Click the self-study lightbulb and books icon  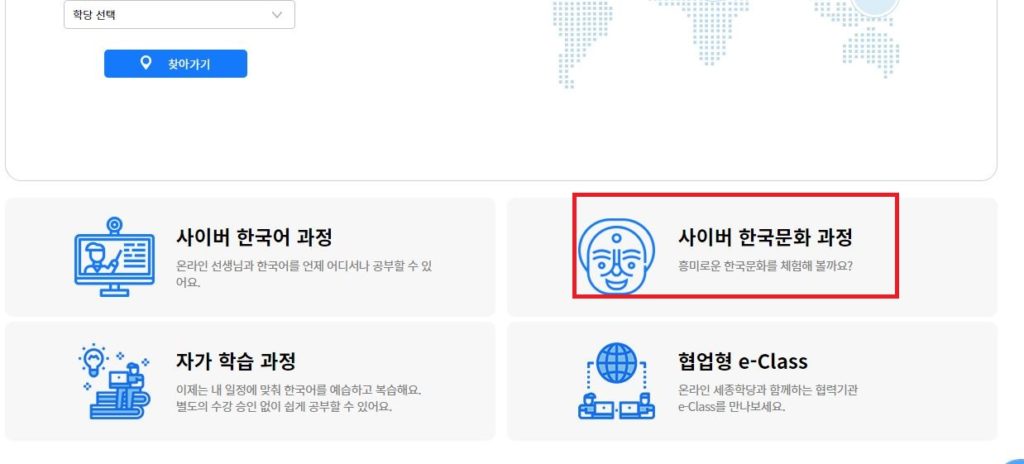coord(114,381)
